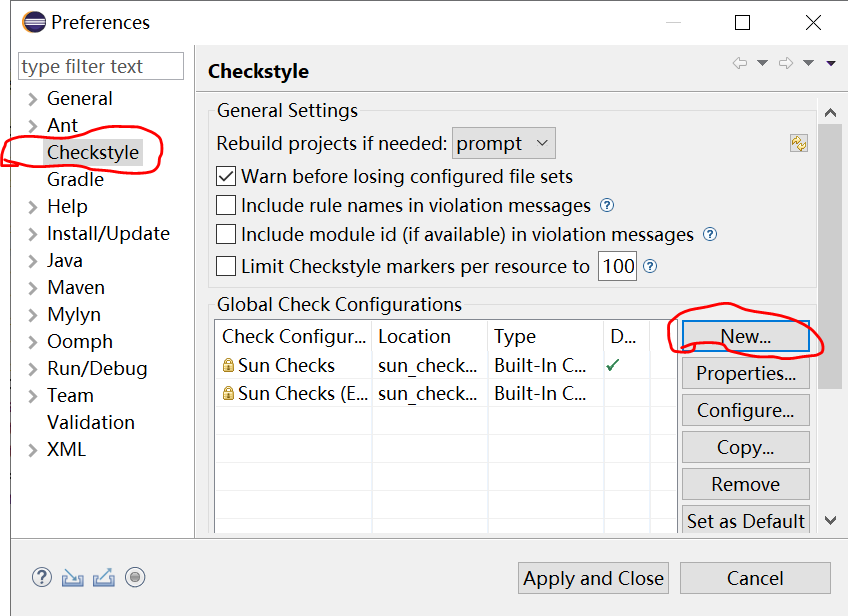Viewport: 848px width, 616px height.
Task: Enable Include rule names in violation messages
Action: tap(226, 206)
